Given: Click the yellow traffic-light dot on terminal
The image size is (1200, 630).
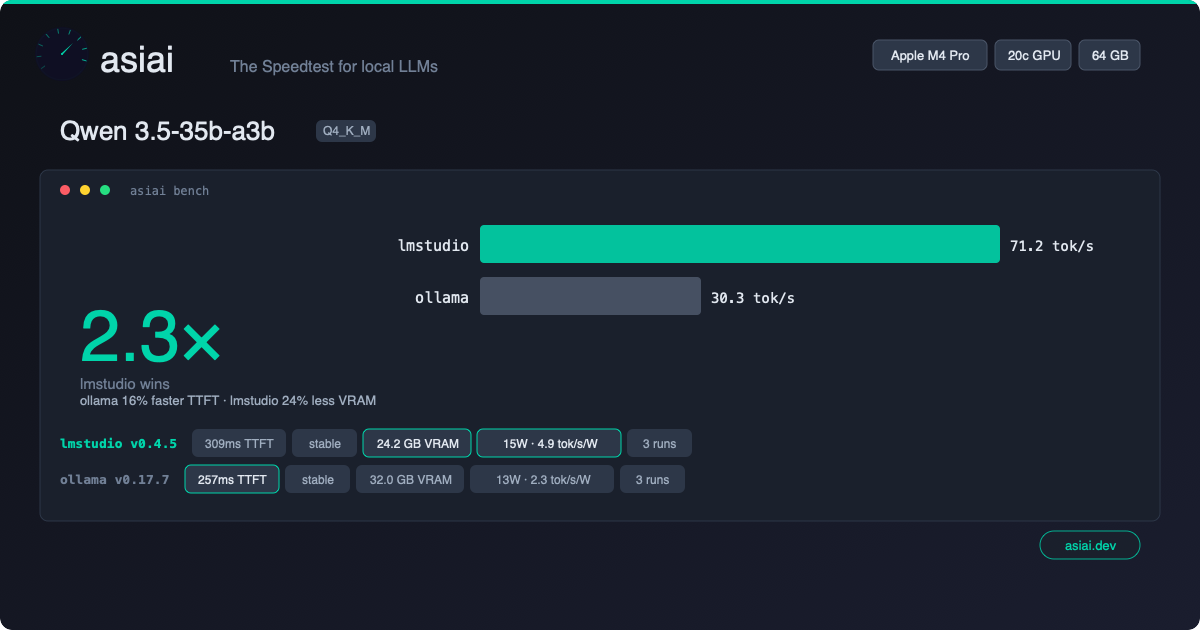Looking at the screenshot, I should [83, 189].
